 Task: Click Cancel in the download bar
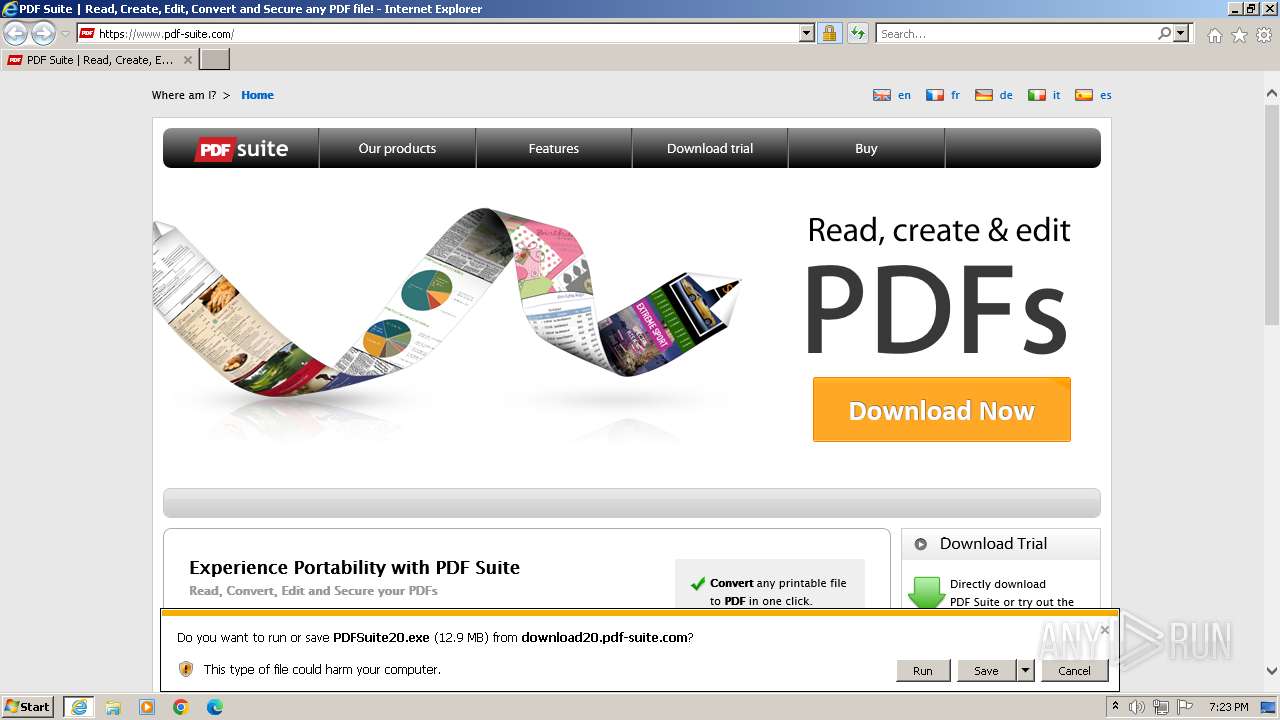(1075, 671)
